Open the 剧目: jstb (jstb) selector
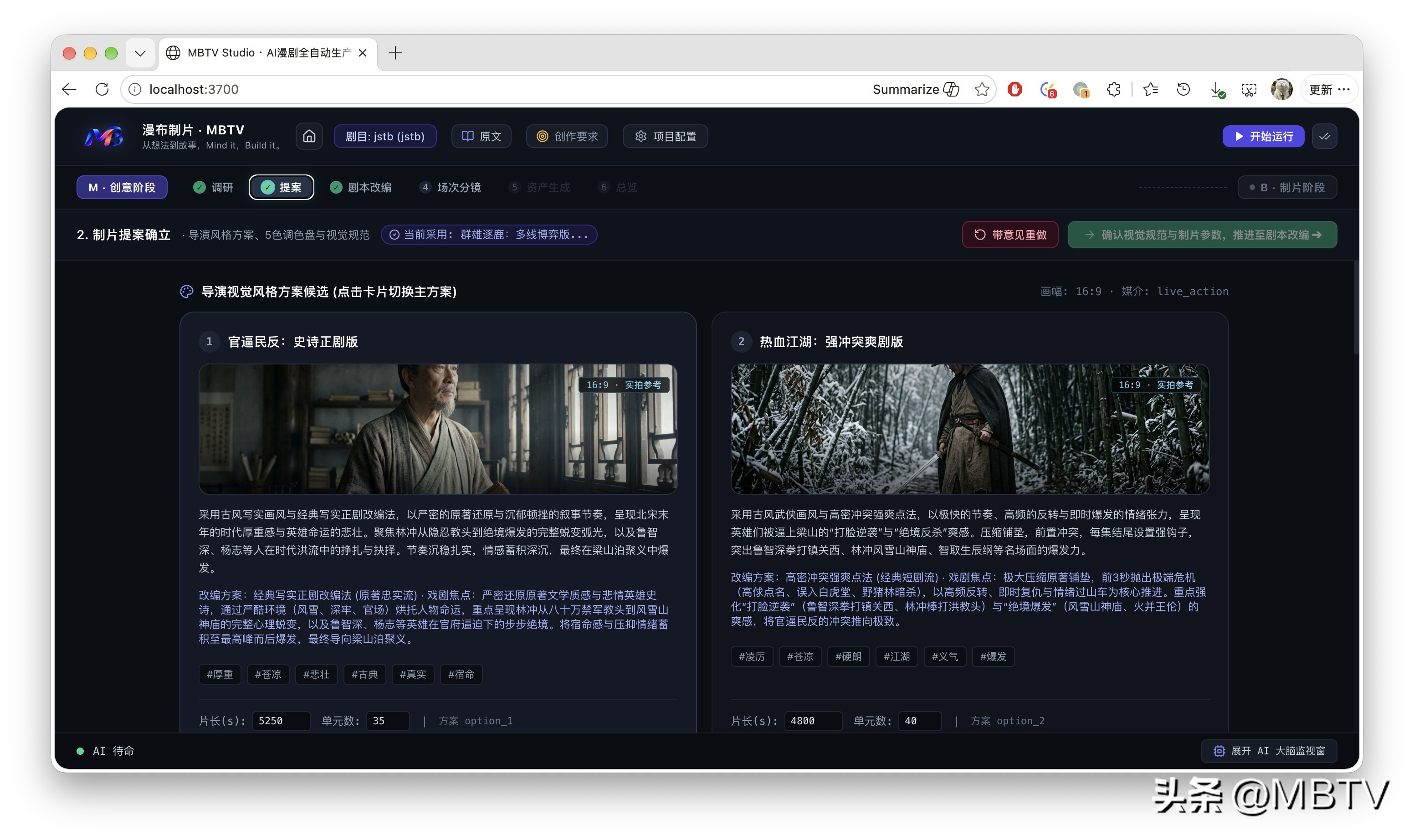The width and height of the screenshot is (1414, 840). point(385,136)
